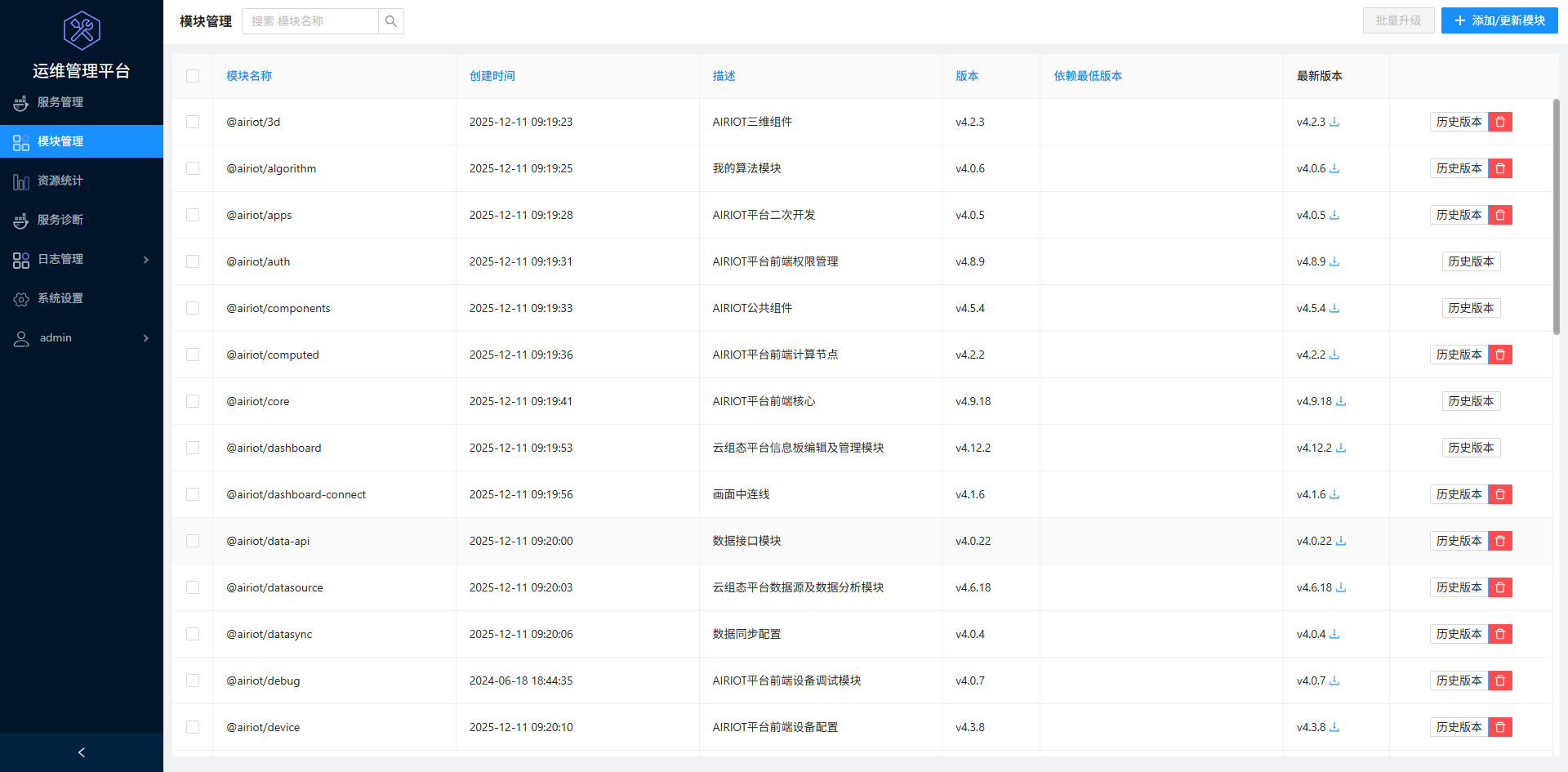Click the platform logo at top left

(x=81, y=30)
